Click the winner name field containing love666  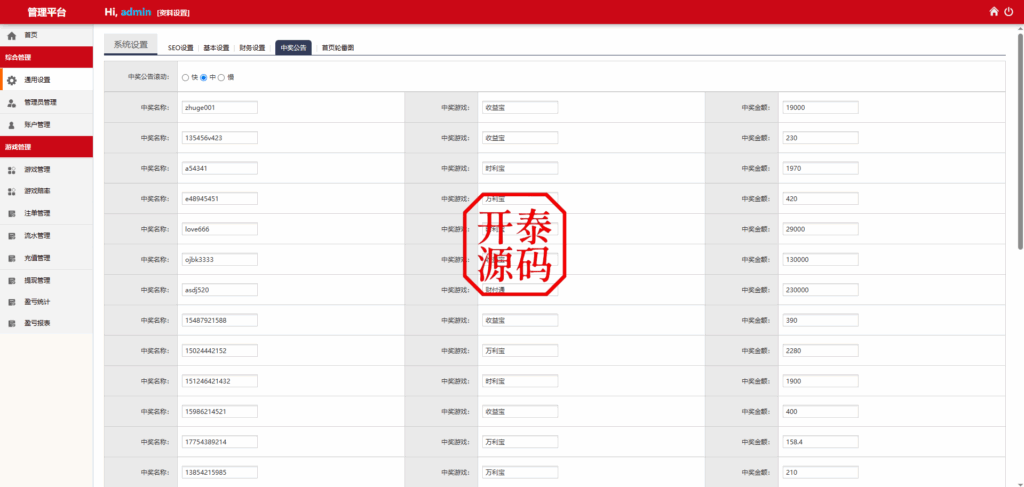pos(219,229)
